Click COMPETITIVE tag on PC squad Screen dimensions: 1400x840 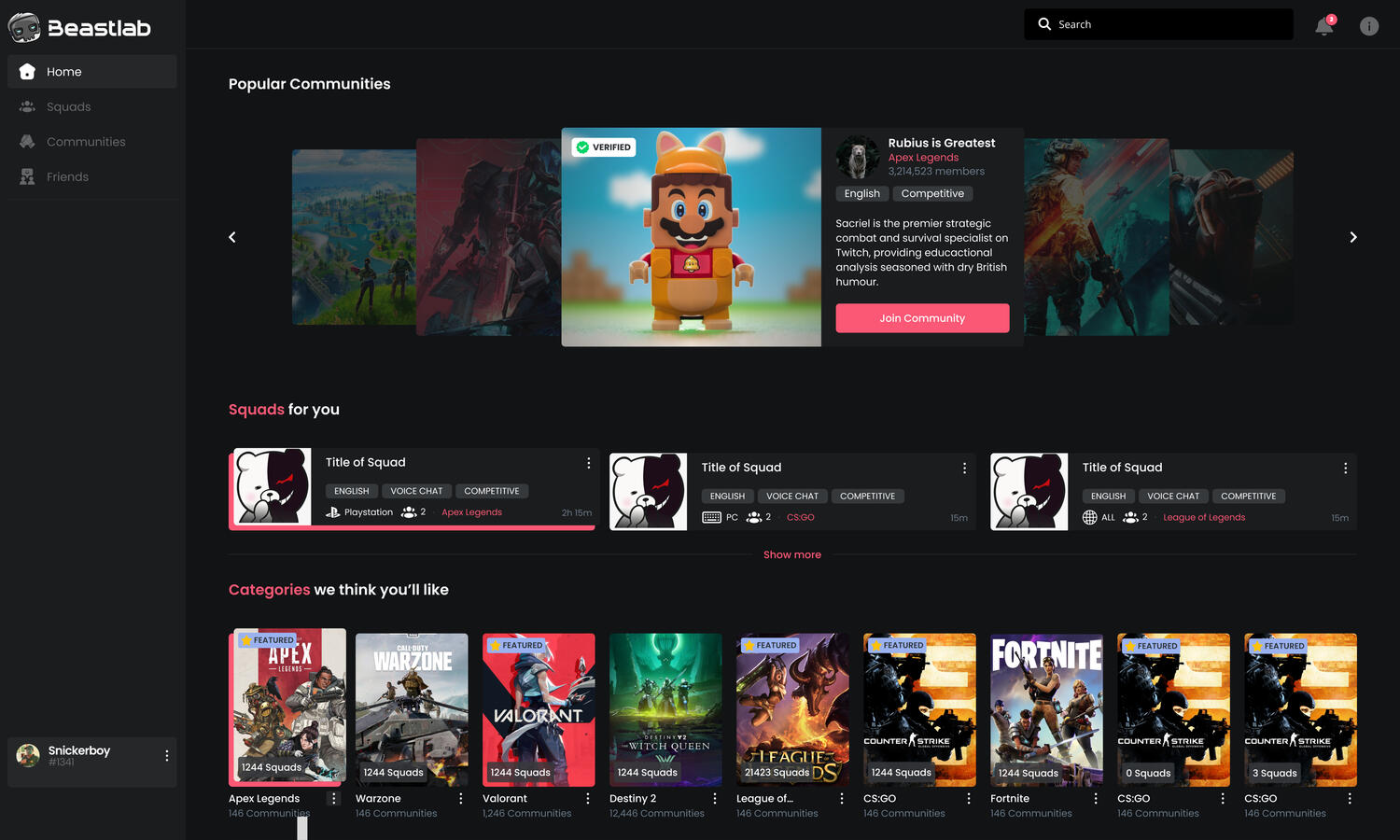867,497
